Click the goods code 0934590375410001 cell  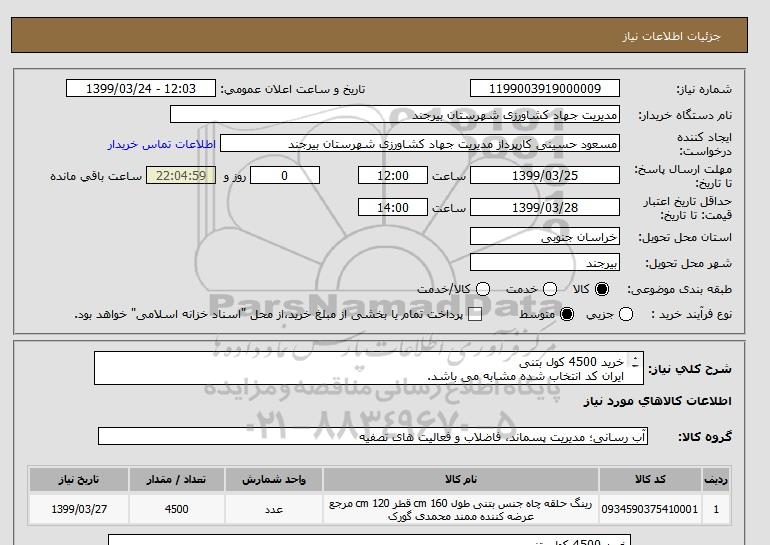pyautogui.click(x=650, y=509)
